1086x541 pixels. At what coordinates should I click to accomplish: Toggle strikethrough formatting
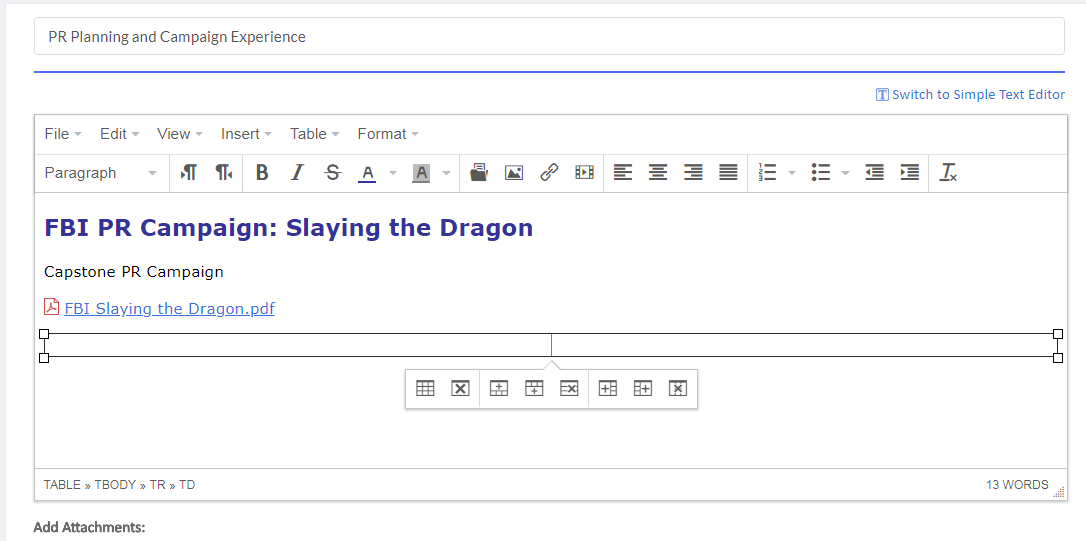[x=333, y=172]
